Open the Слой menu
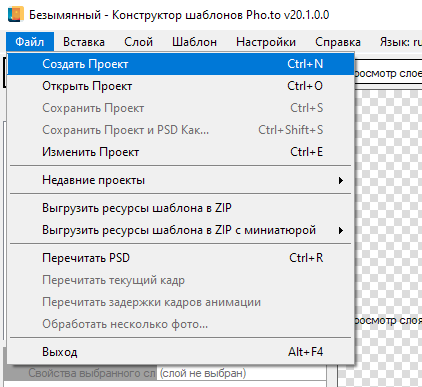 pyautogui.click(x=138, y=42)
